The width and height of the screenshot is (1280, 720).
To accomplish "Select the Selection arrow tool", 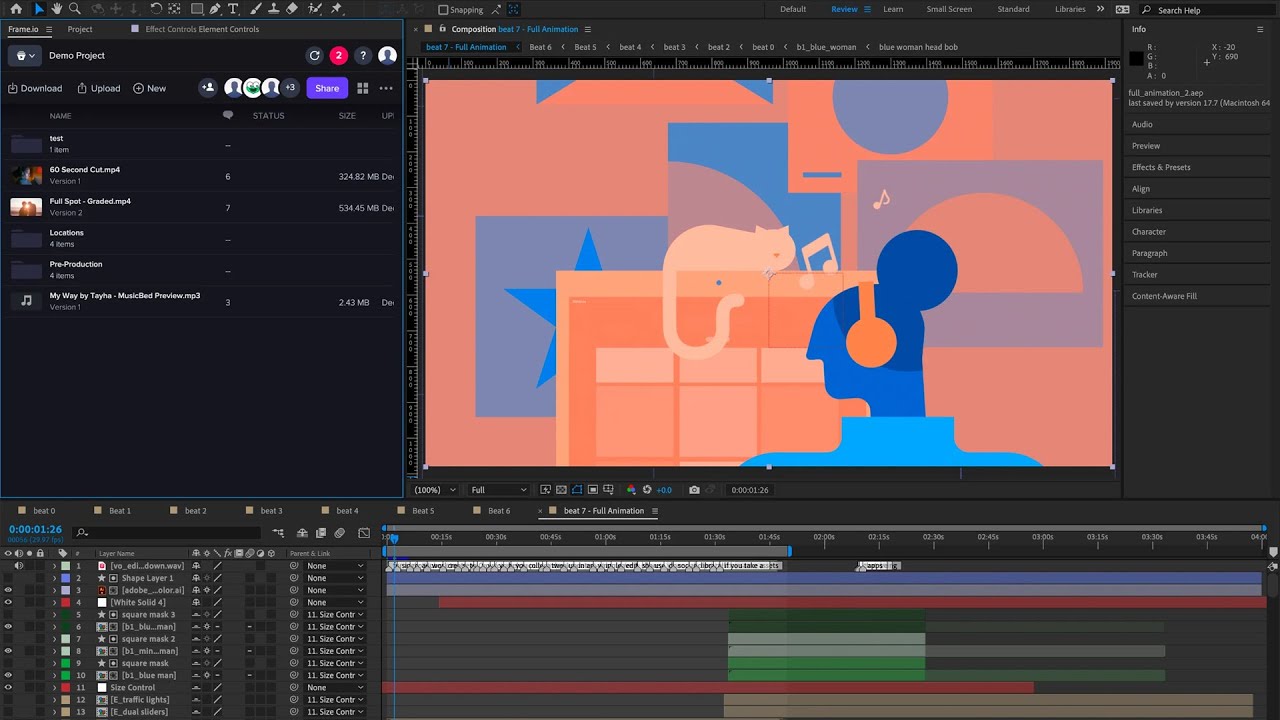I will [x=40, y=9].
